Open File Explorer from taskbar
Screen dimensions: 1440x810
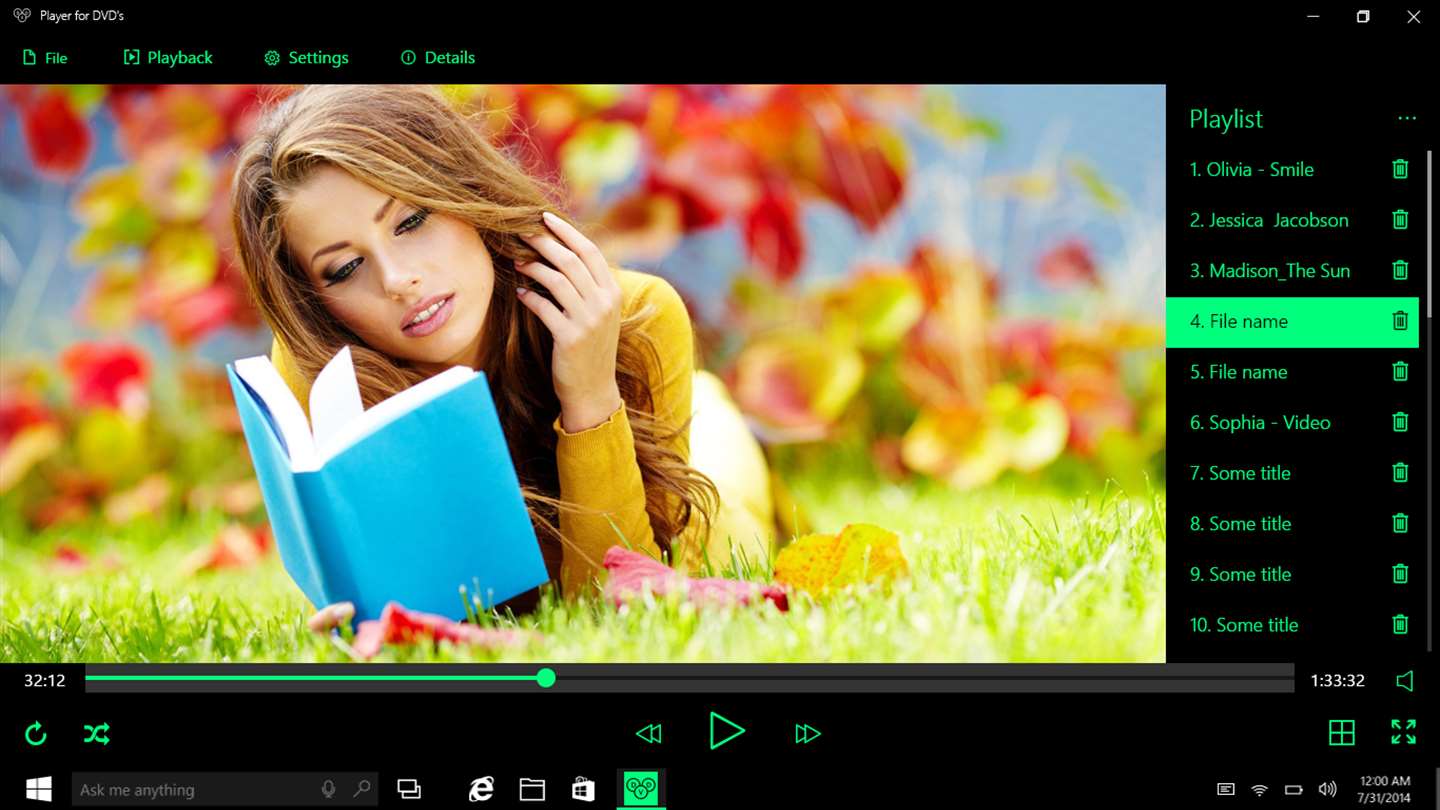[x=532, y=790]
